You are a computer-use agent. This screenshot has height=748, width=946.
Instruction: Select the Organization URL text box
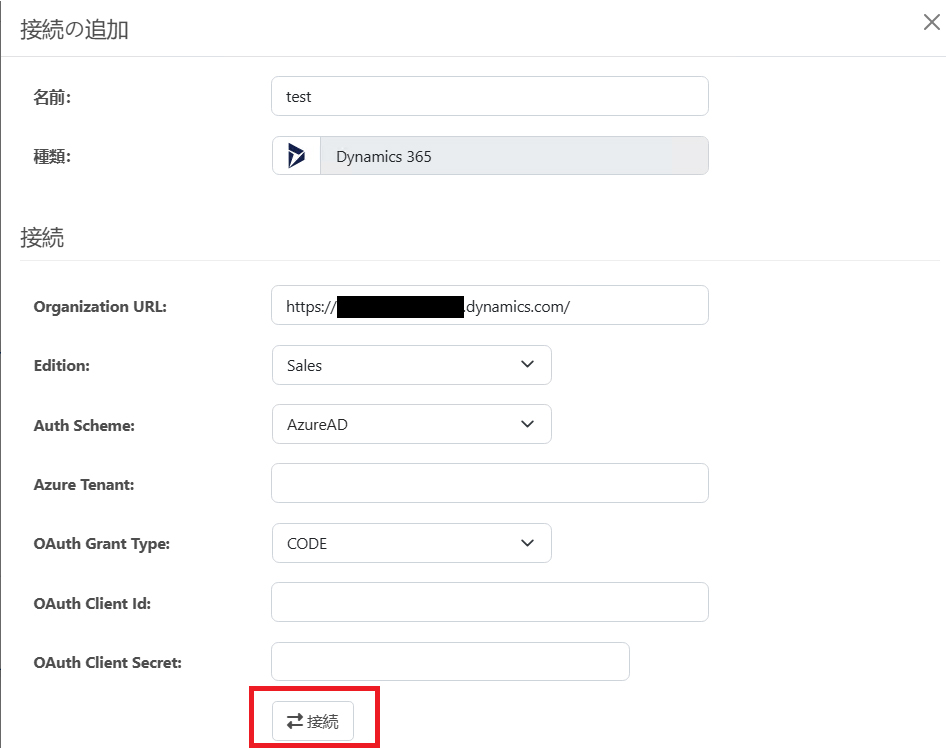(490, 305)
